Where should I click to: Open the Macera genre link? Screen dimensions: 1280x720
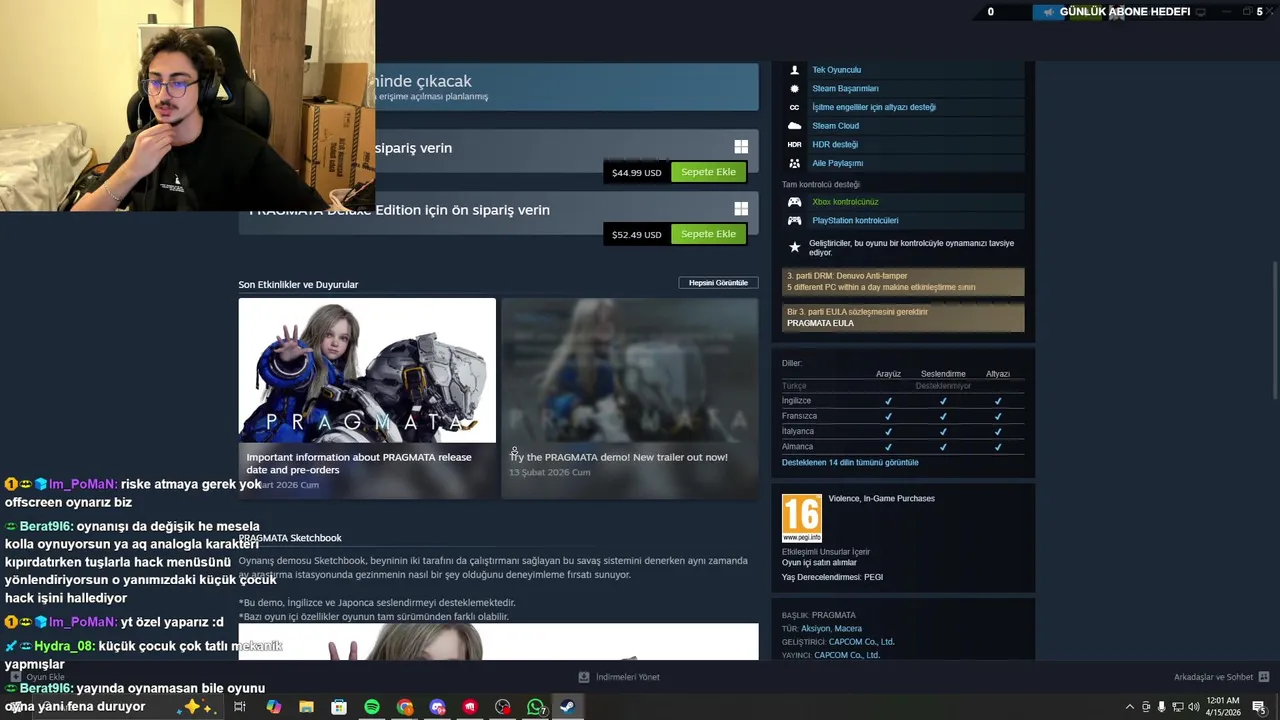848,628
